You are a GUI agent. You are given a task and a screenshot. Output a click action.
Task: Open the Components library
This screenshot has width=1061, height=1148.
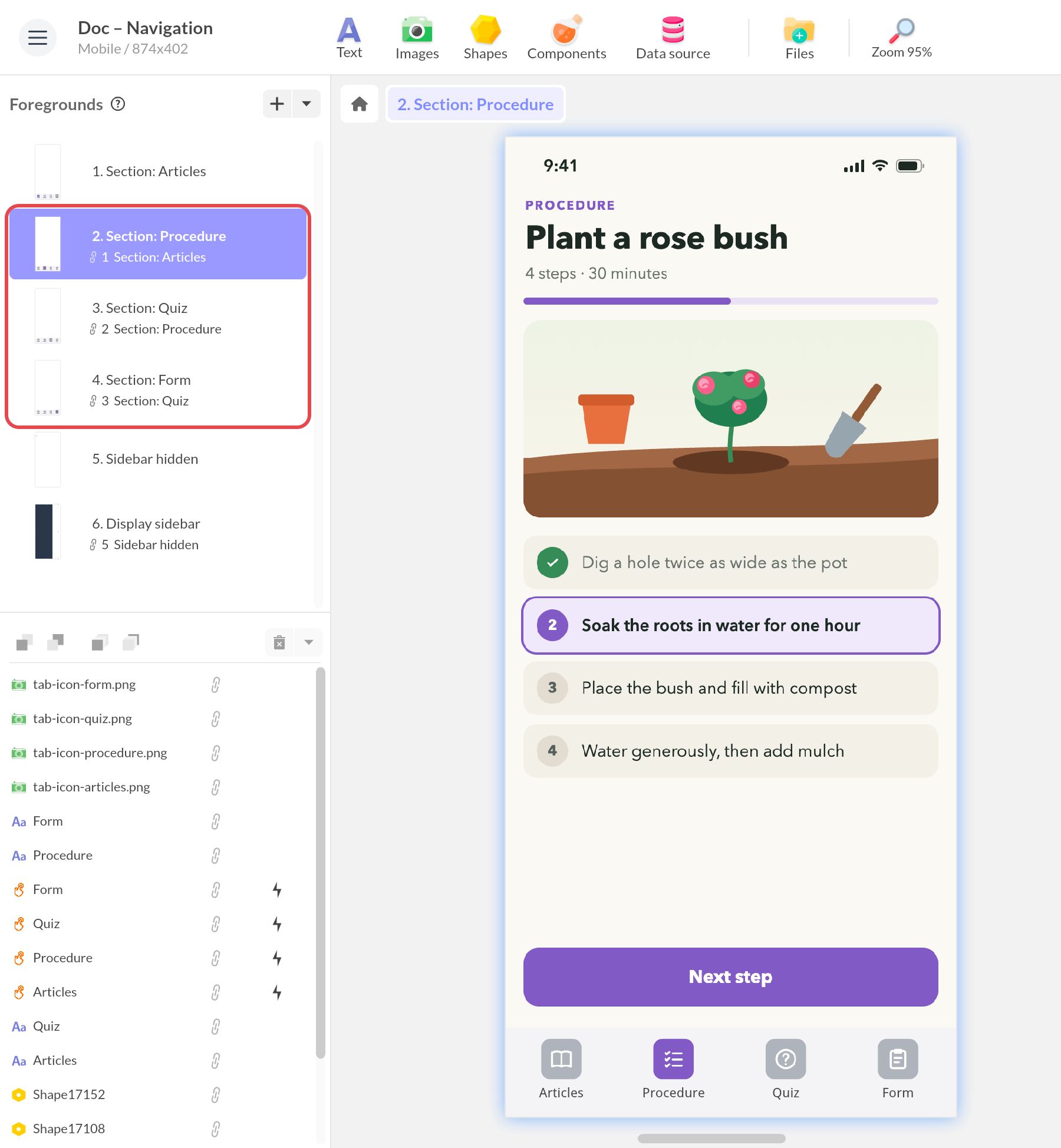click(x=566, y=38)
